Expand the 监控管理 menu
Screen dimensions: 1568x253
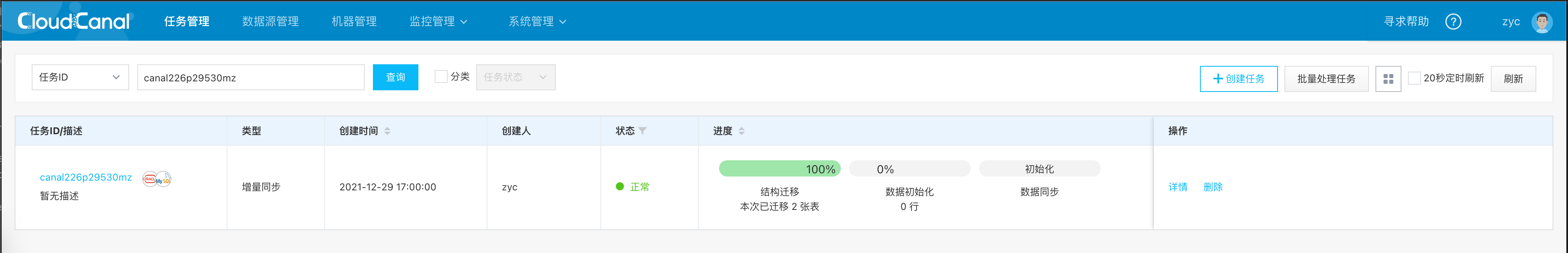tap(438, 22)
